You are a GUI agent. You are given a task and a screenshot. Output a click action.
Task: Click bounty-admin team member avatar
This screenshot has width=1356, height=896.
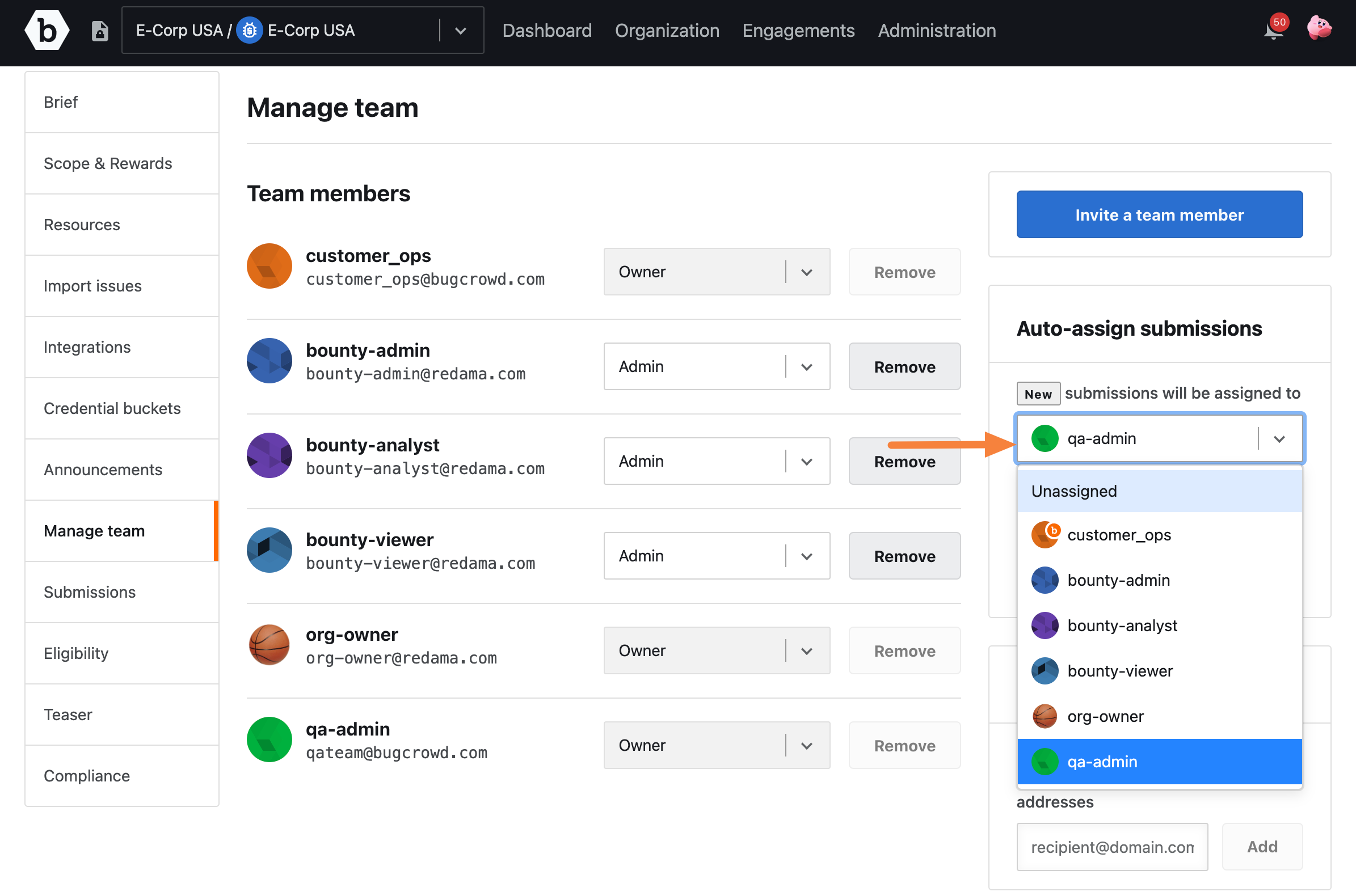pos(269,361)
